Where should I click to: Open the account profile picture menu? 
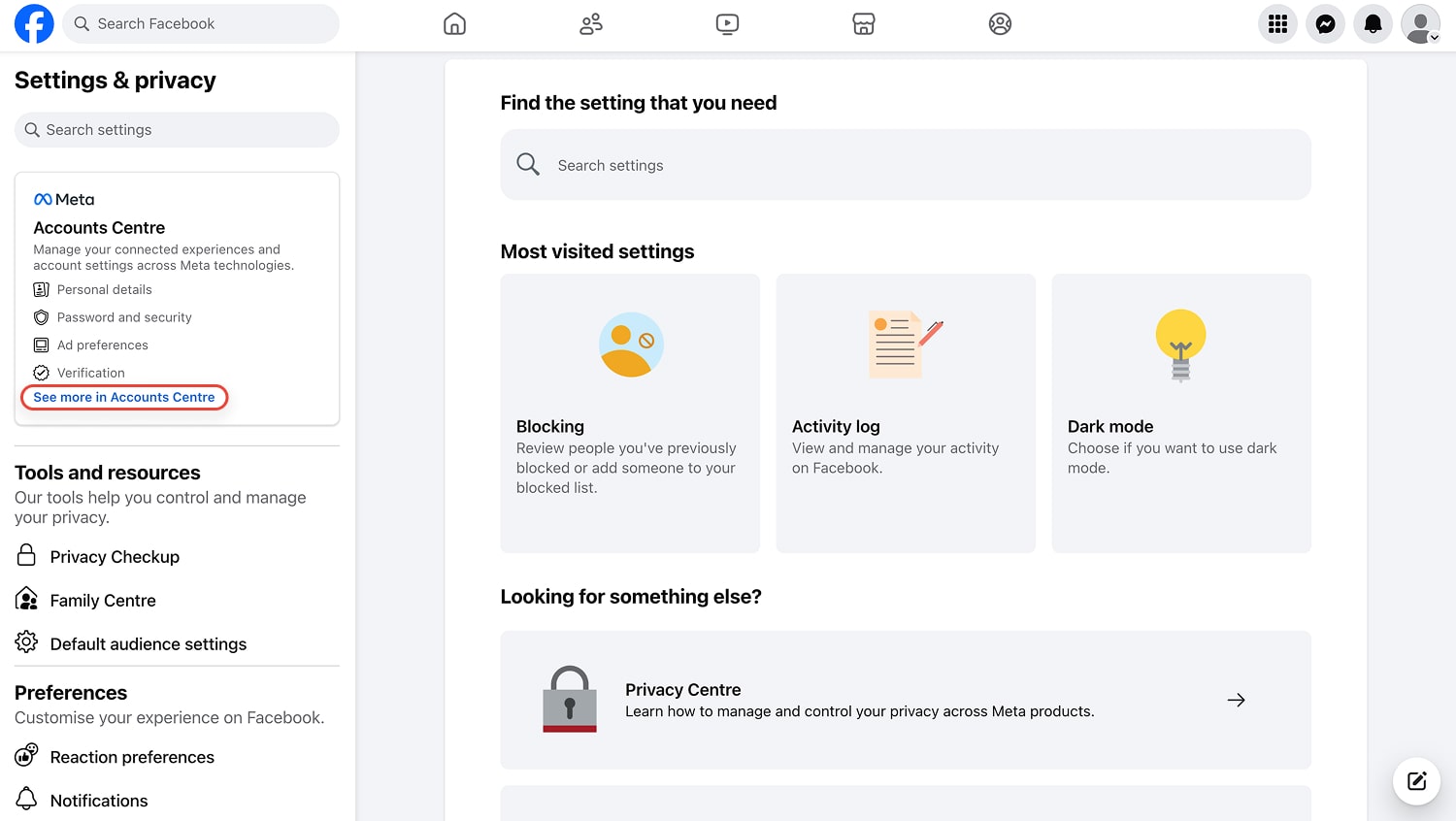[1420, 24]
